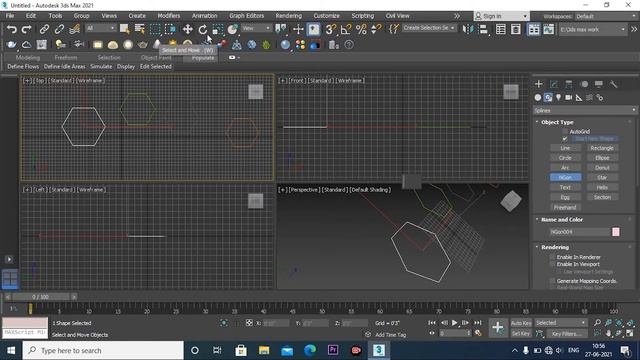Open the Animation menu

(204, 16)
